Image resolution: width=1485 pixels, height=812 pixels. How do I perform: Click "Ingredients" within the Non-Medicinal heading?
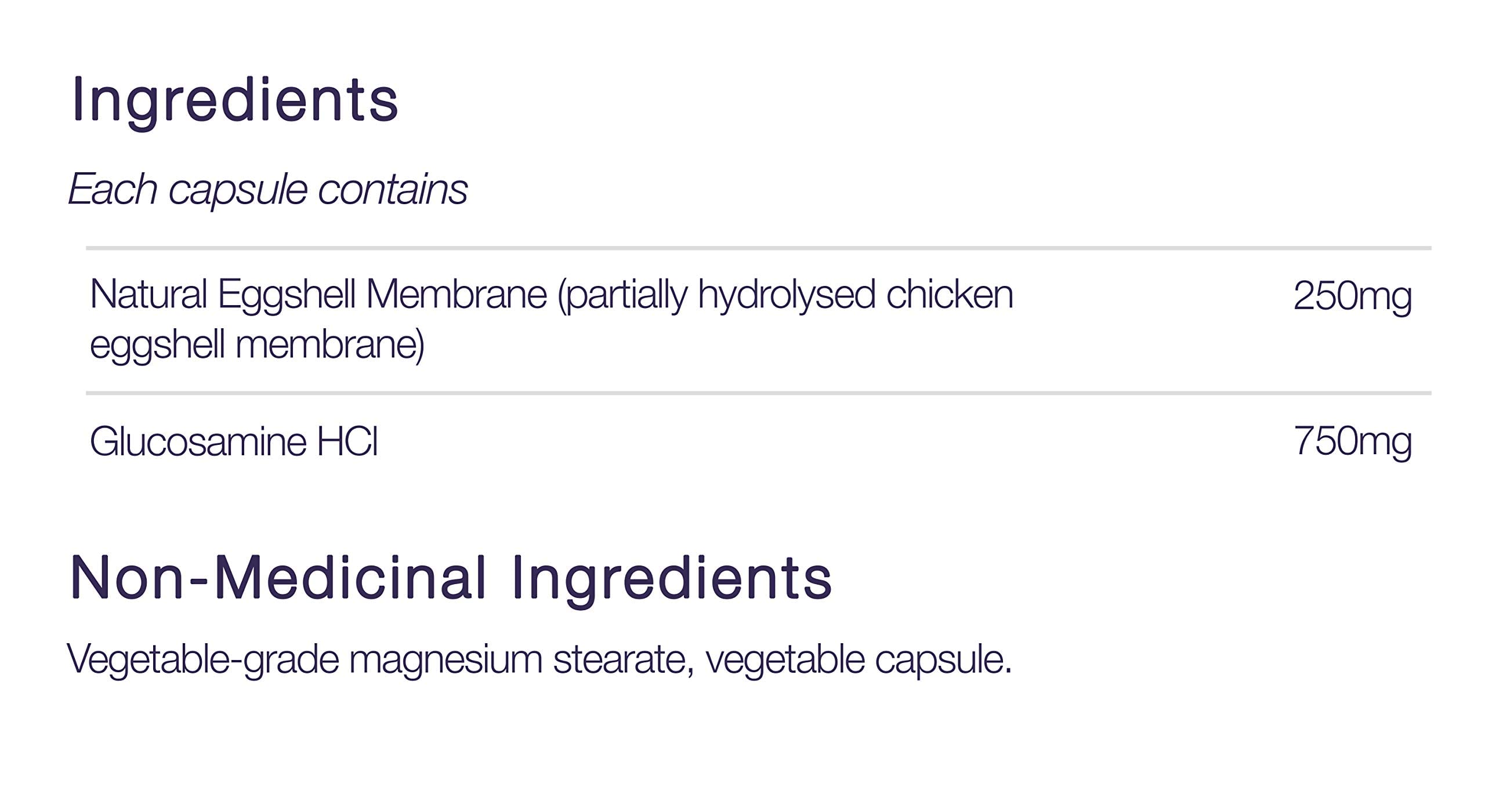[x=672, y=578]
